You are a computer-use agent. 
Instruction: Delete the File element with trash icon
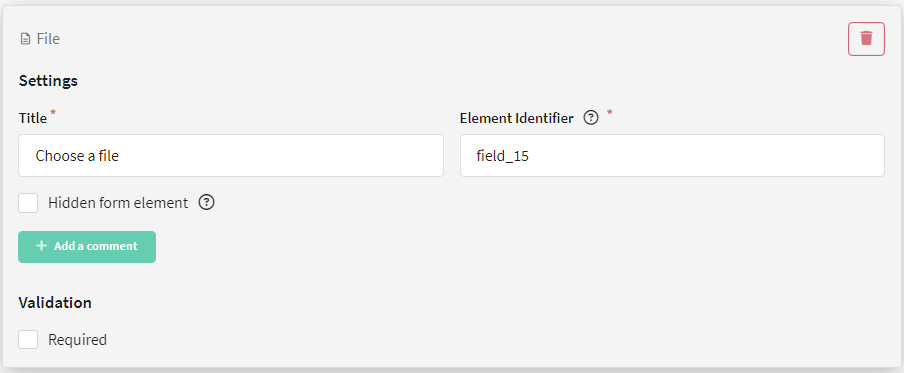pos(866,39)
